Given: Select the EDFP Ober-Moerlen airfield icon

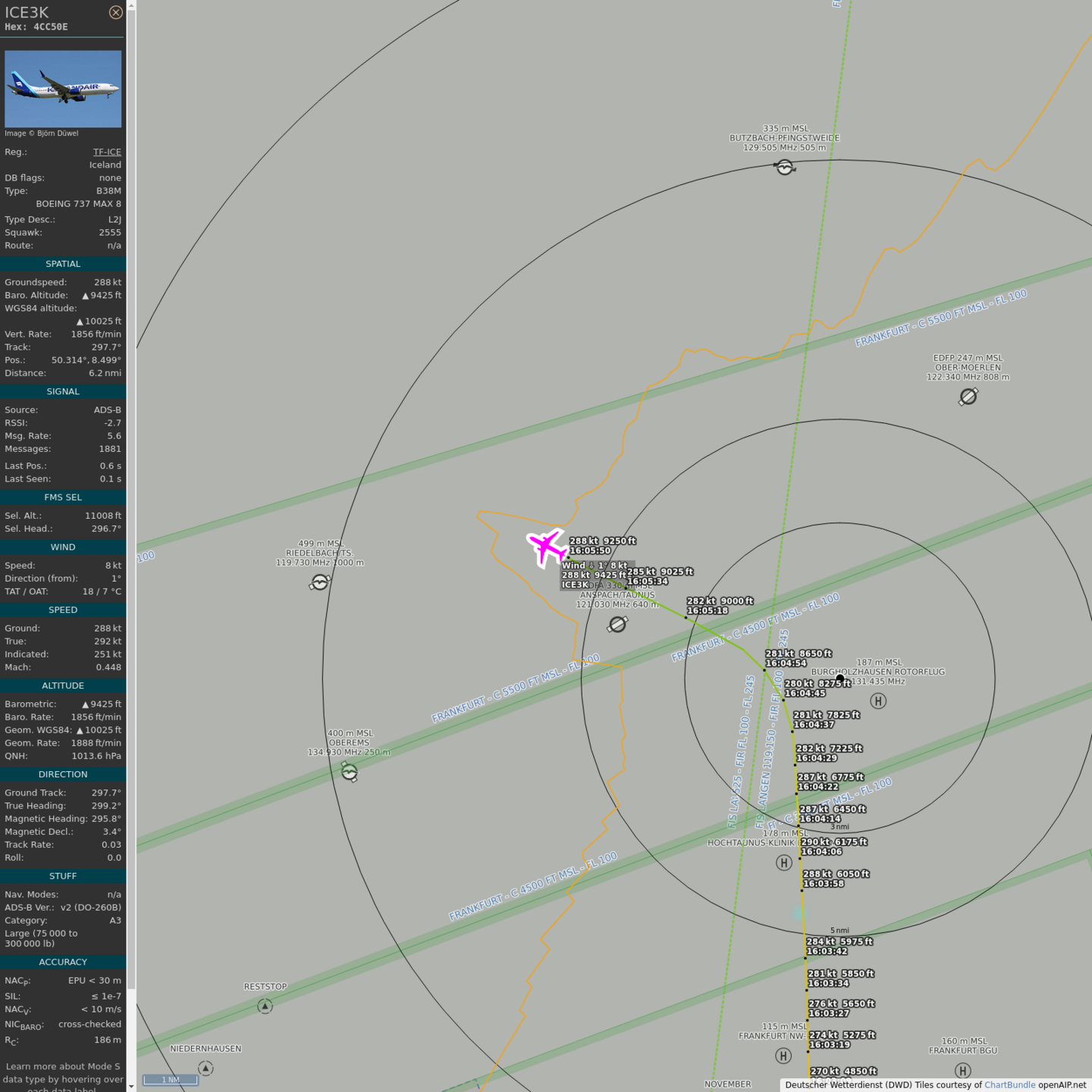Looking at the screenshot, I should [968, 397].
